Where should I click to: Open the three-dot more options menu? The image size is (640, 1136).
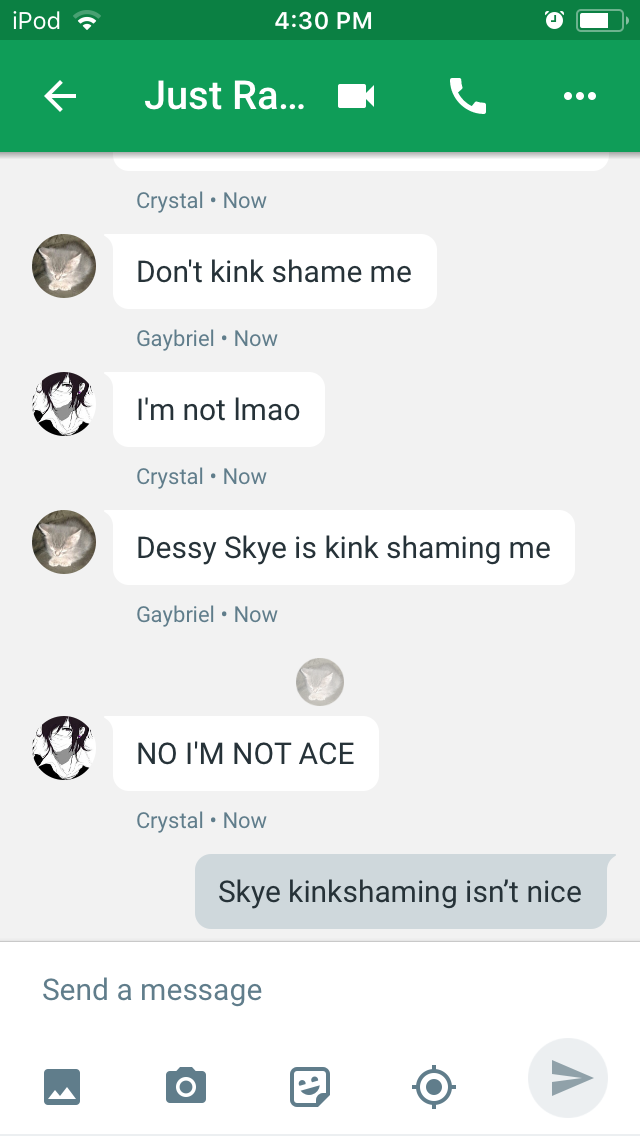tap(580, 96)
